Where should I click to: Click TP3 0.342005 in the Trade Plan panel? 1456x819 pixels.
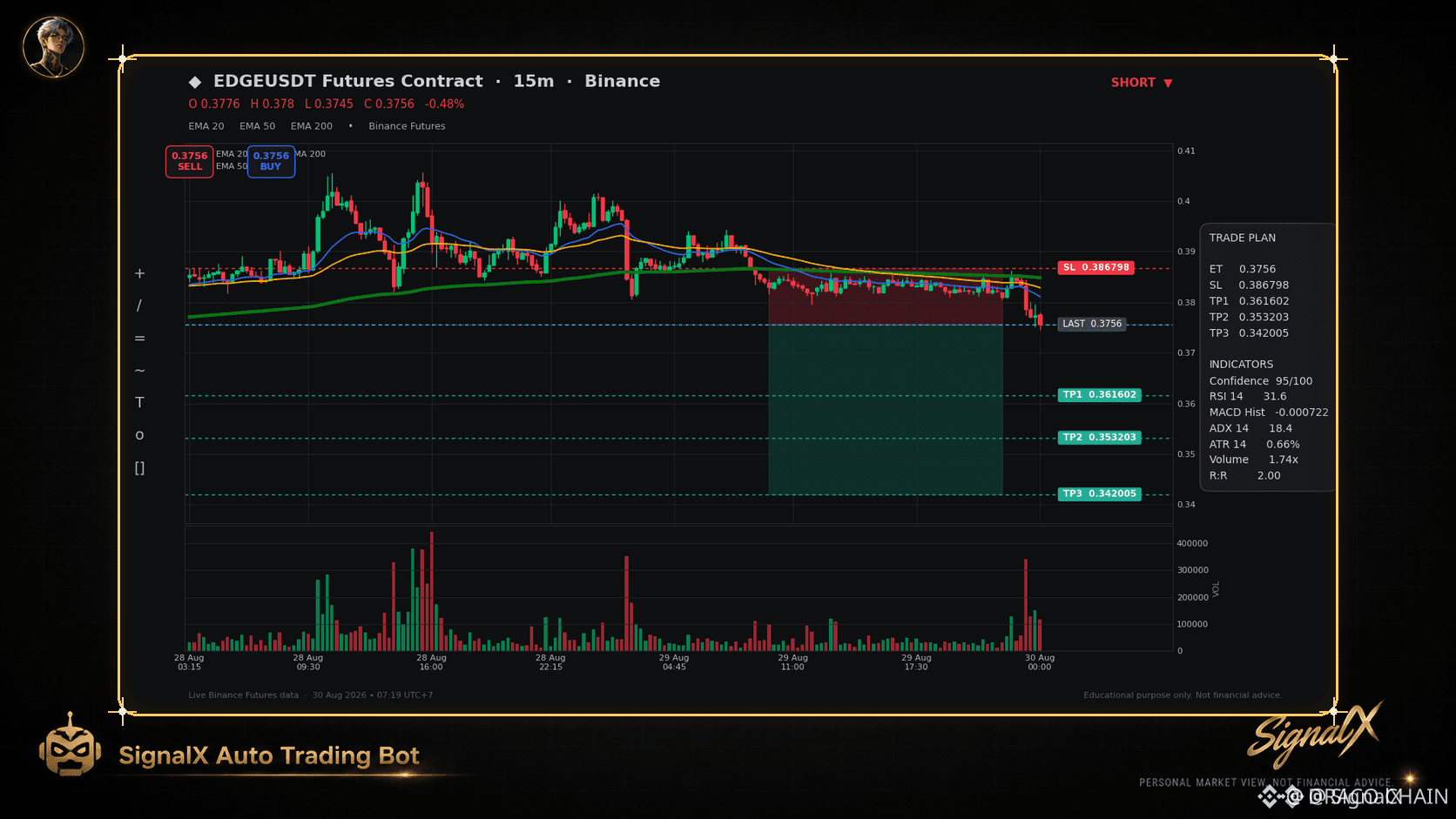[x=1249, y=333]
